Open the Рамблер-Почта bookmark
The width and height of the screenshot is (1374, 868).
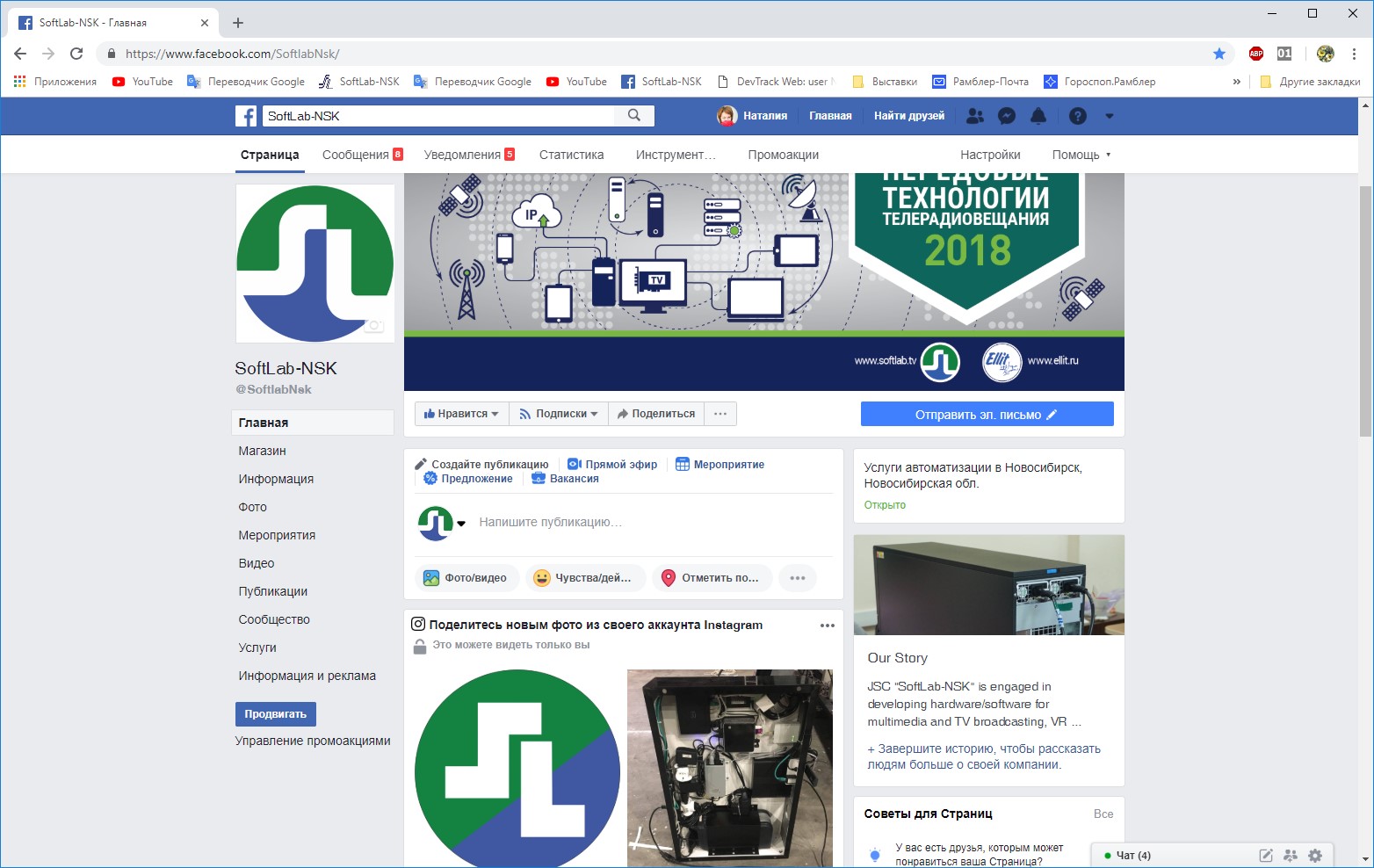(980, 82)
